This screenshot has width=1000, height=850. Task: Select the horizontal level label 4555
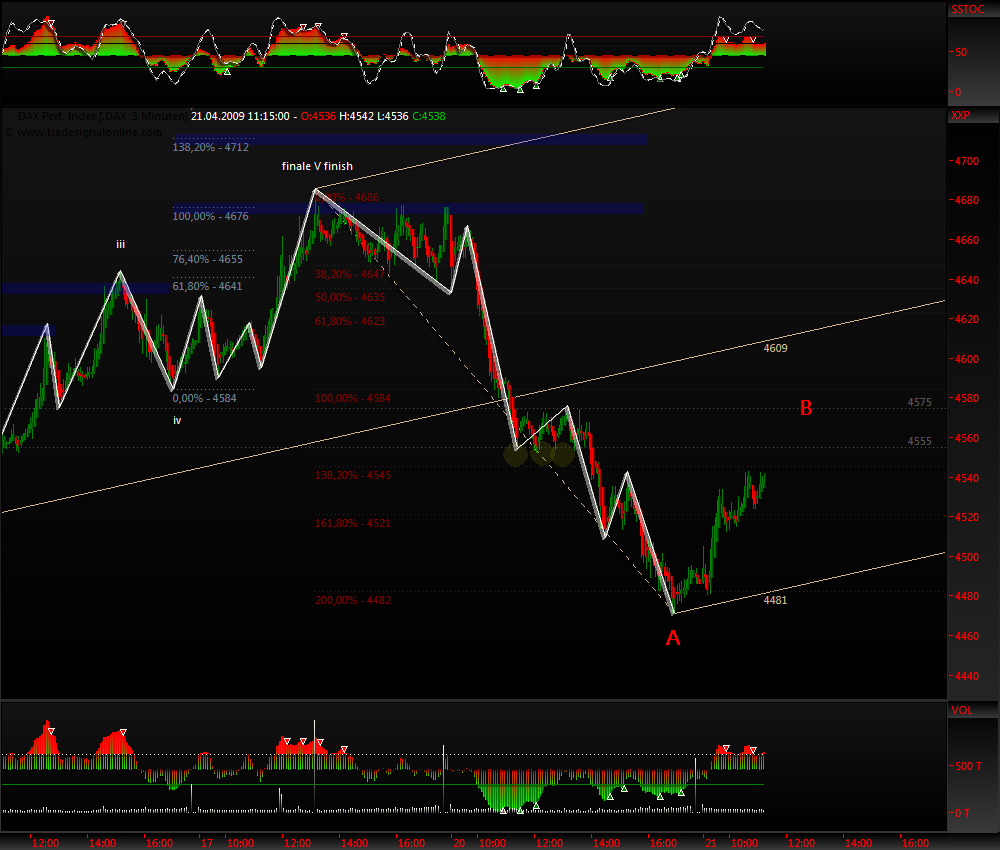[920, 441]
